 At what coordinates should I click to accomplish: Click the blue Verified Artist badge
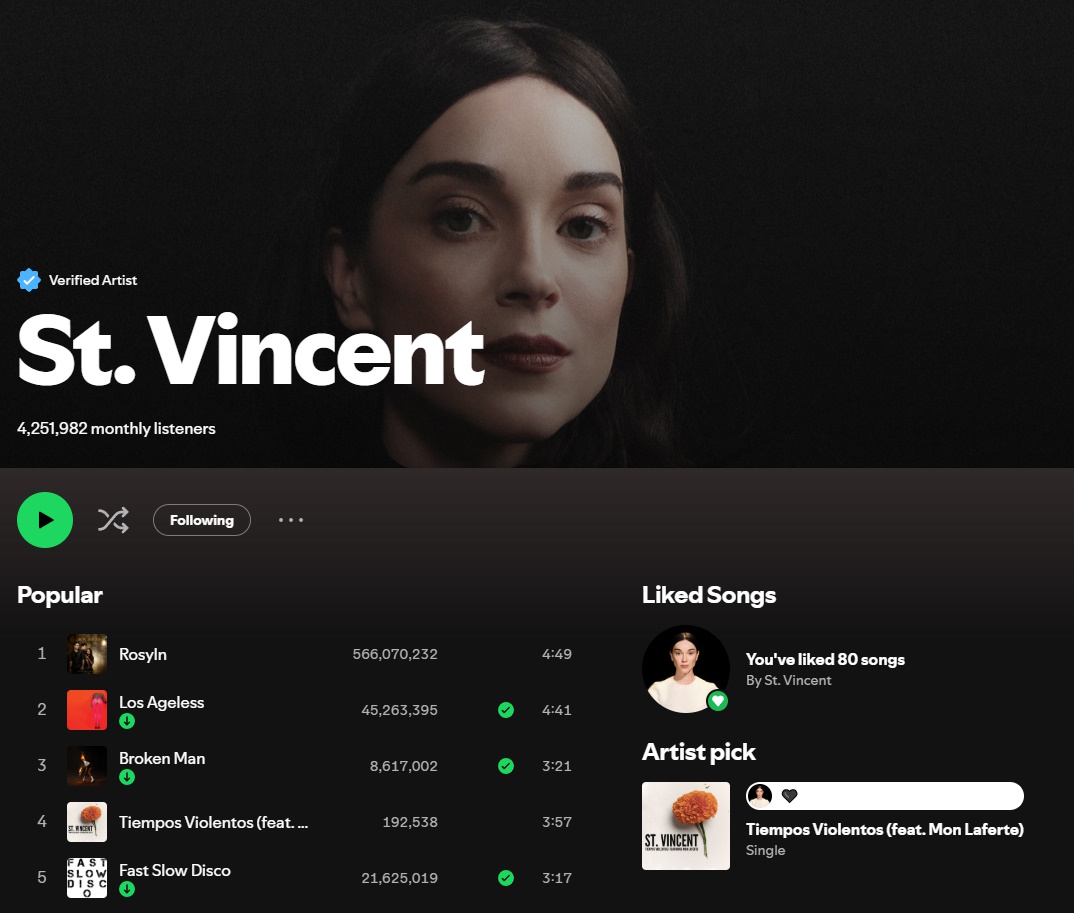[x=29, y=280]
